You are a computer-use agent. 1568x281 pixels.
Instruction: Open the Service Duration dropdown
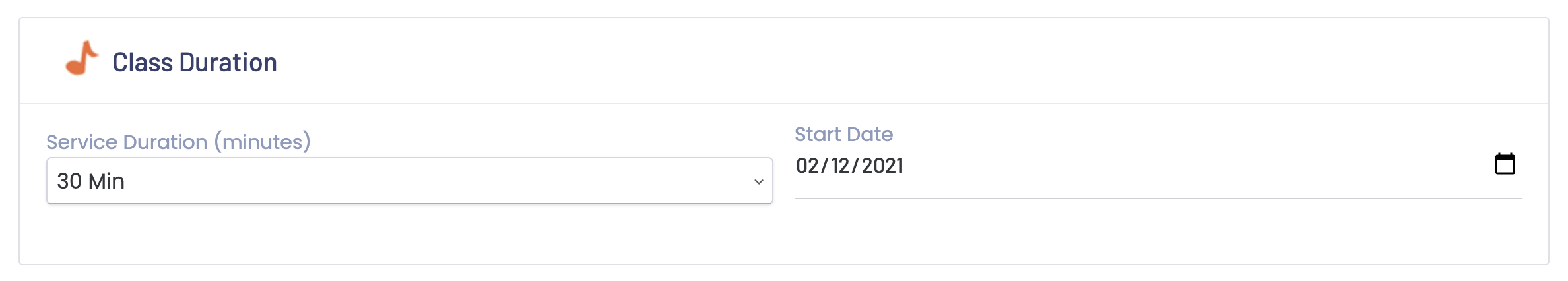[x=409, y=181]
